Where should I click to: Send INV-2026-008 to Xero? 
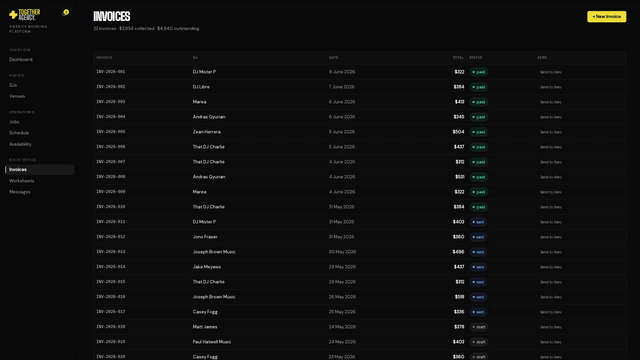pos(551,177)
